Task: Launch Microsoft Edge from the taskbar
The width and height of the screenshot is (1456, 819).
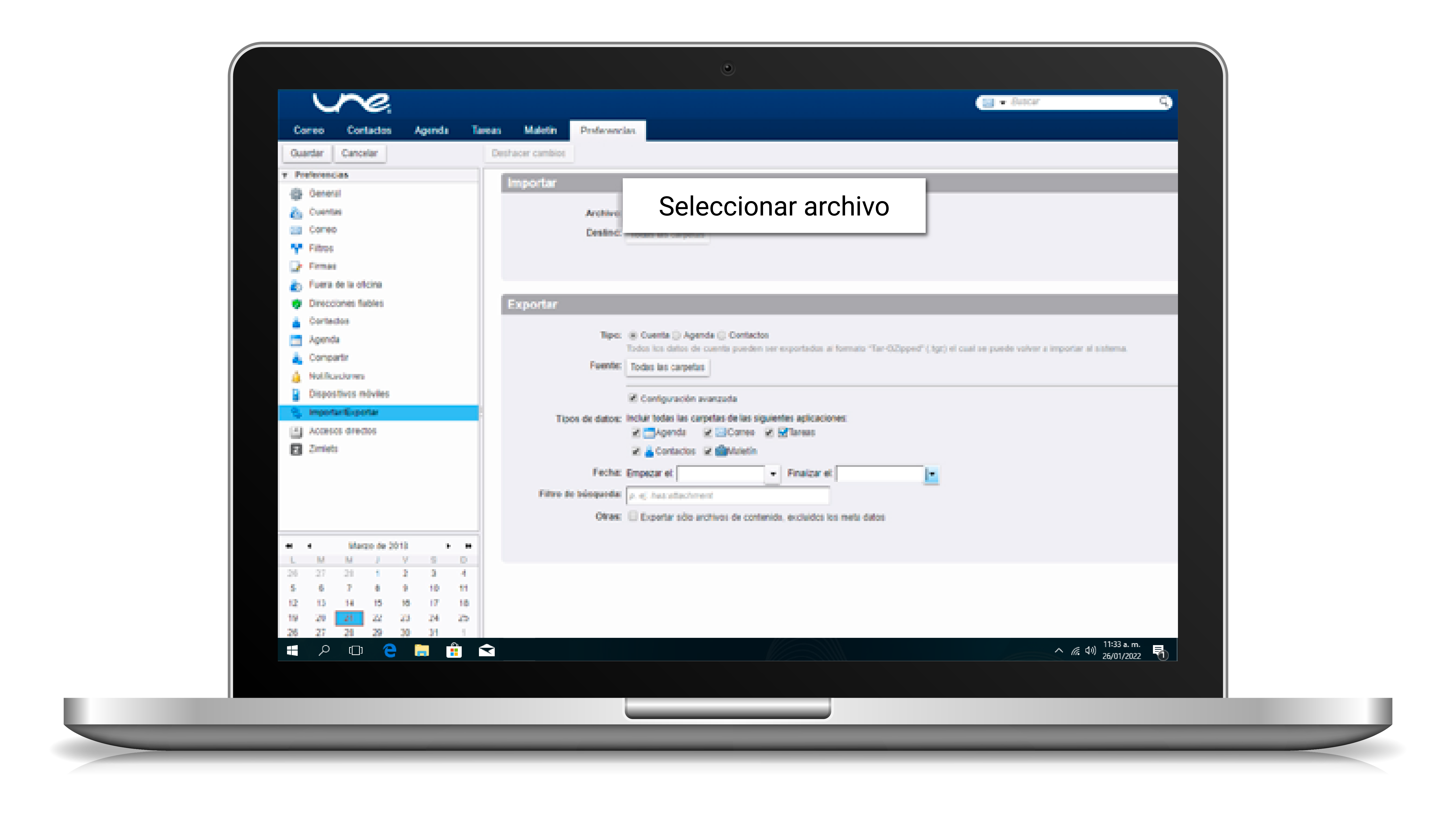Action: (x=389, y=651)
